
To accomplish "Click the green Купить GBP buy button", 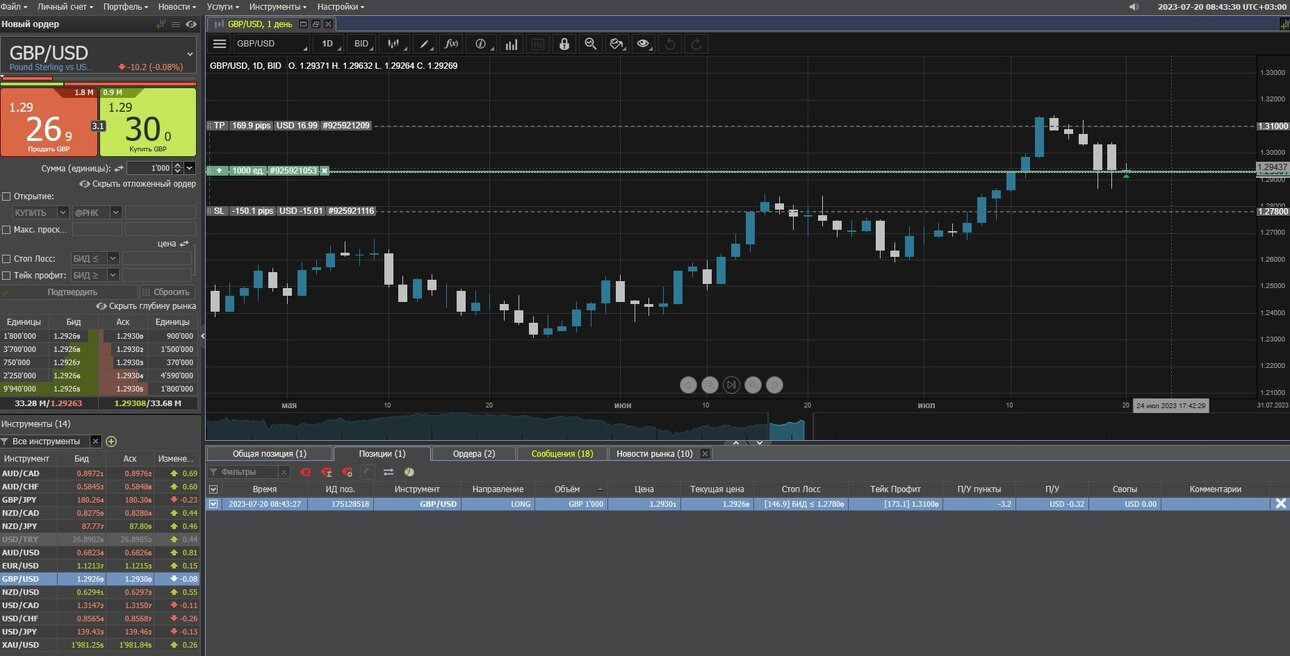I will (x=149, y=122).
